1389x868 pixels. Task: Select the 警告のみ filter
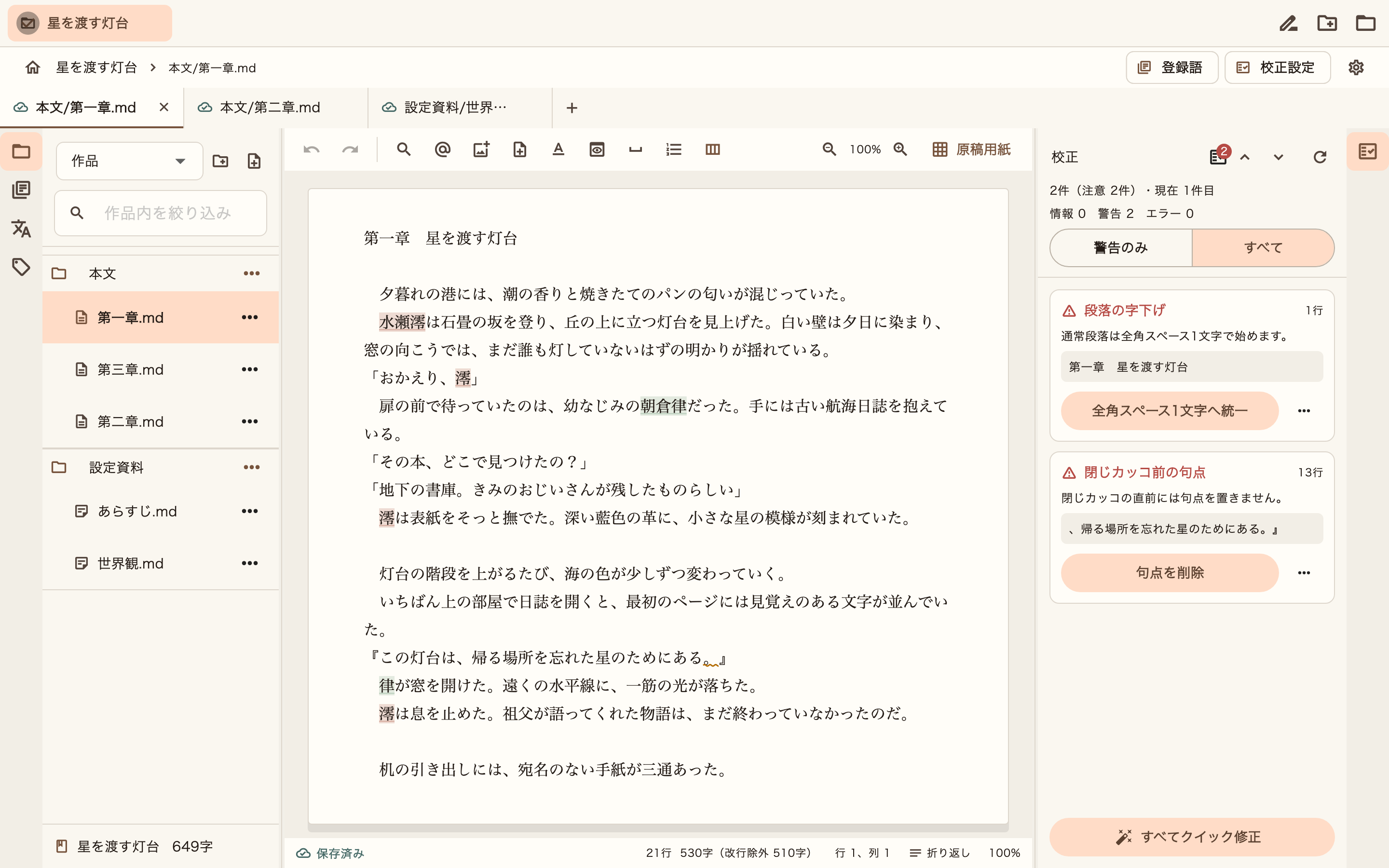click(x=1121, y=248)
